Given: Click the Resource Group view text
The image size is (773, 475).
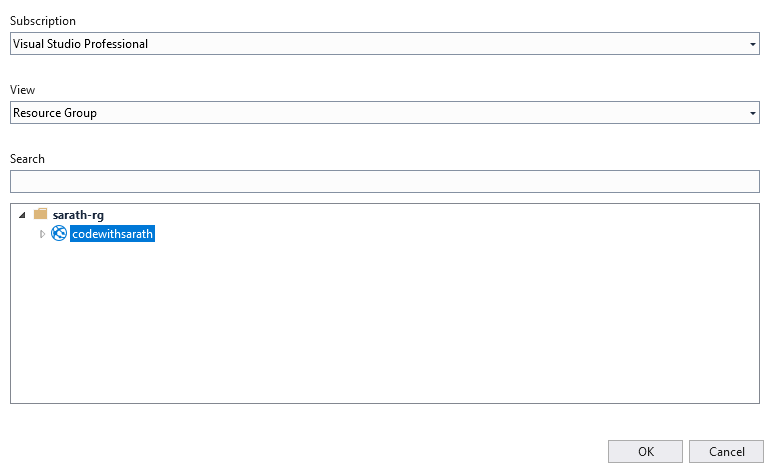Looking at the screenshot, I should 55,113.
